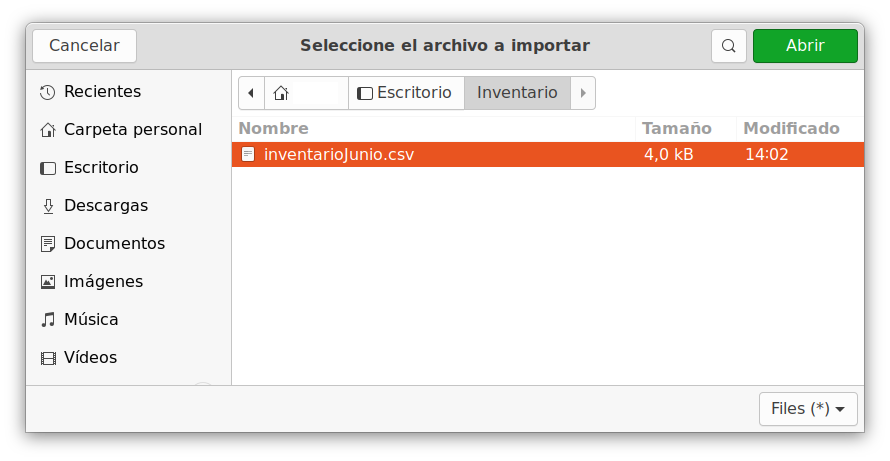Click the breadcrumb path forward arrow
890x461 pixels.
[583, 93]
